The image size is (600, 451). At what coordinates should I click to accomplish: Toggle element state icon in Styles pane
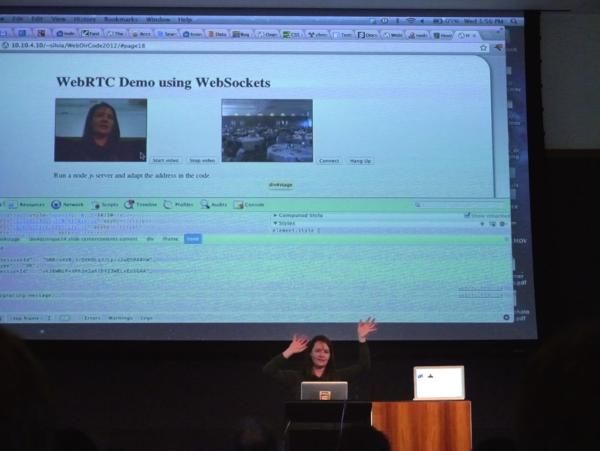(492, 224)
